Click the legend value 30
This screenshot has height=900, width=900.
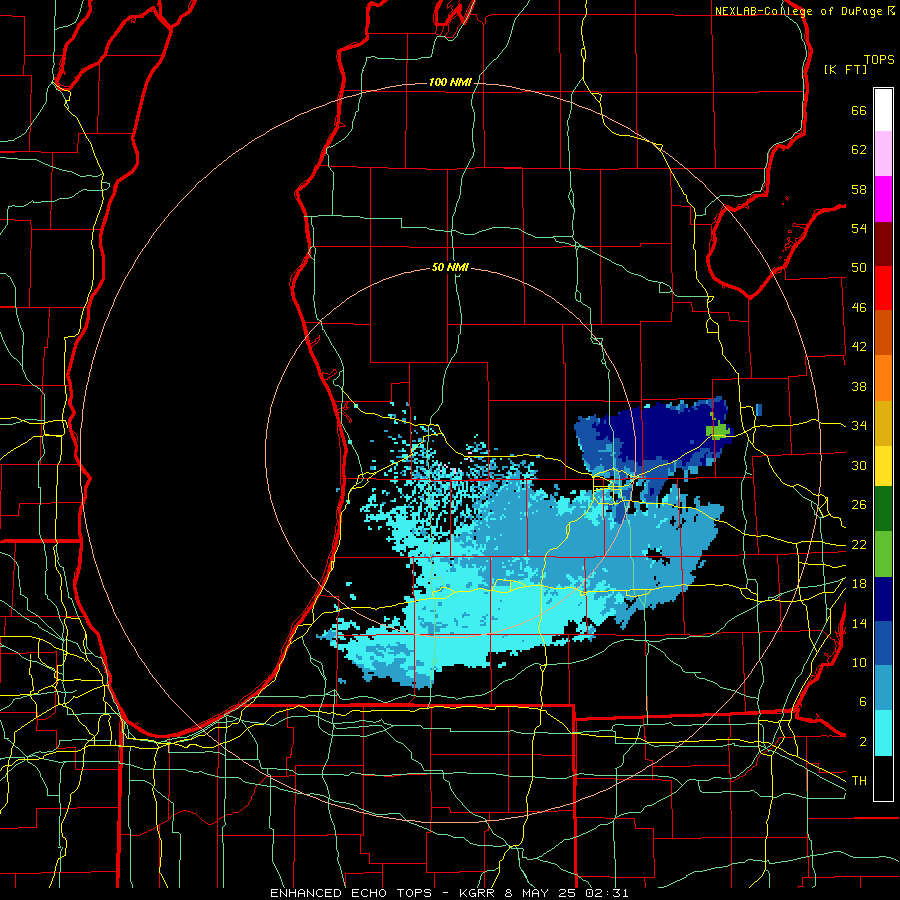(x=859, y=465)
